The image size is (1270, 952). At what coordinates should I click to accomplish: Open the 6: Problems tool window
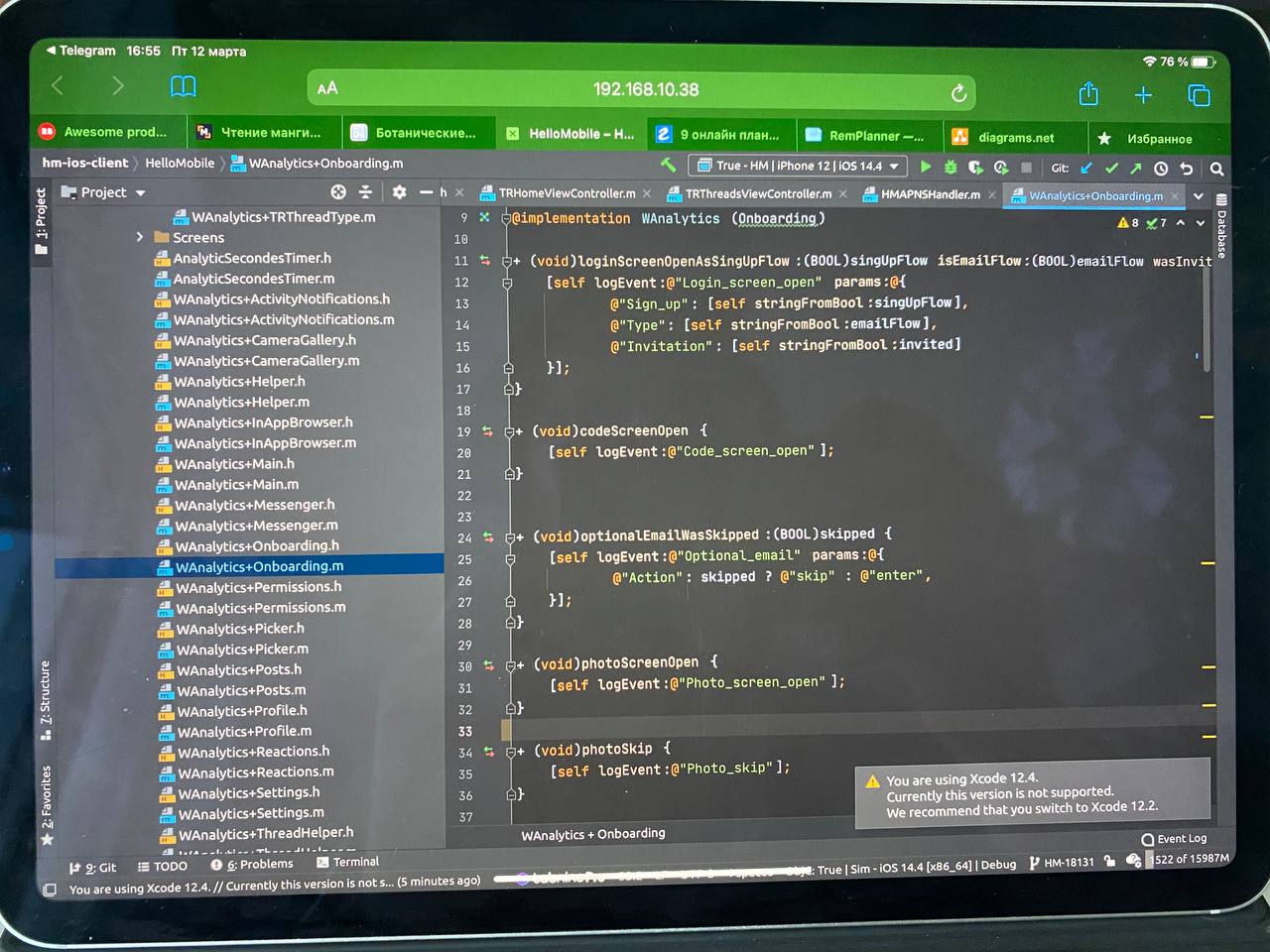click(x=252, y=864)
